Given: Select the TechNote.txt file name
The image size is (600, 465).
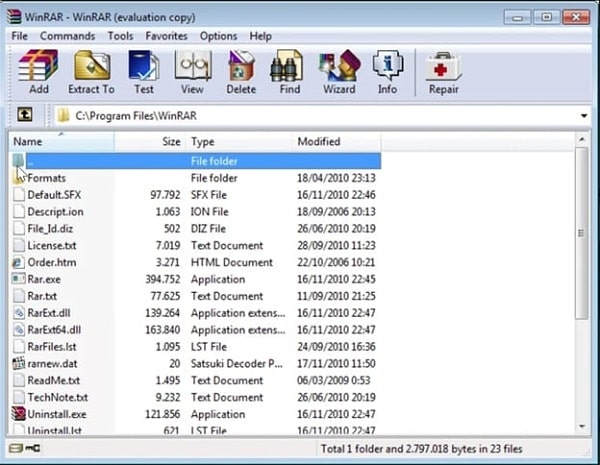Looking at the screenshot, I should [58, 397].
